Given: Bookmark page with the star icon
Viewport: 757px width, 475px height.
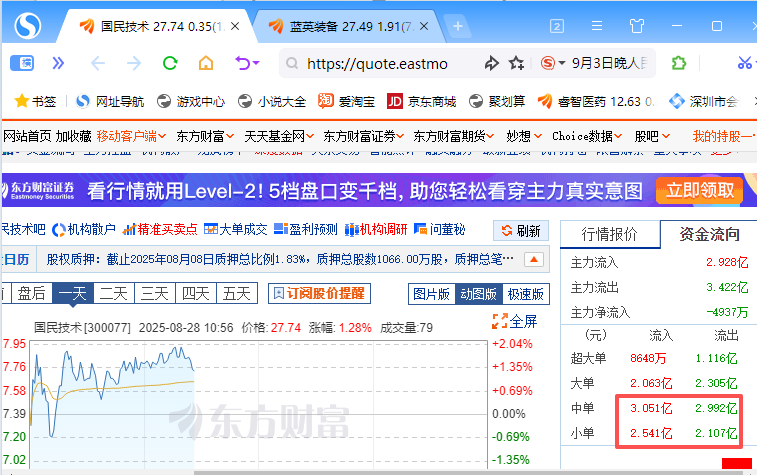Looking at the screenshot, I should [516, 63].
